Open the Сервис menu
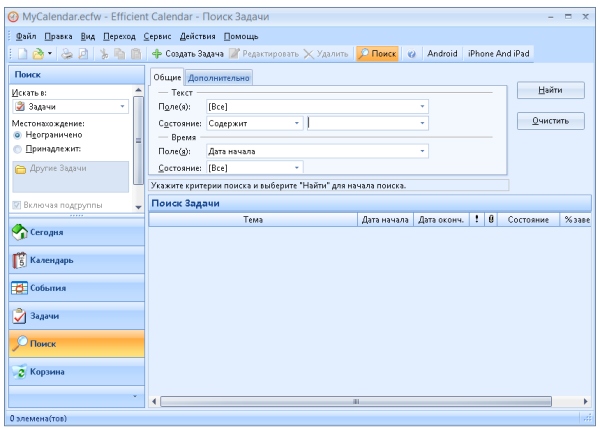 click(x=160, y=36)
